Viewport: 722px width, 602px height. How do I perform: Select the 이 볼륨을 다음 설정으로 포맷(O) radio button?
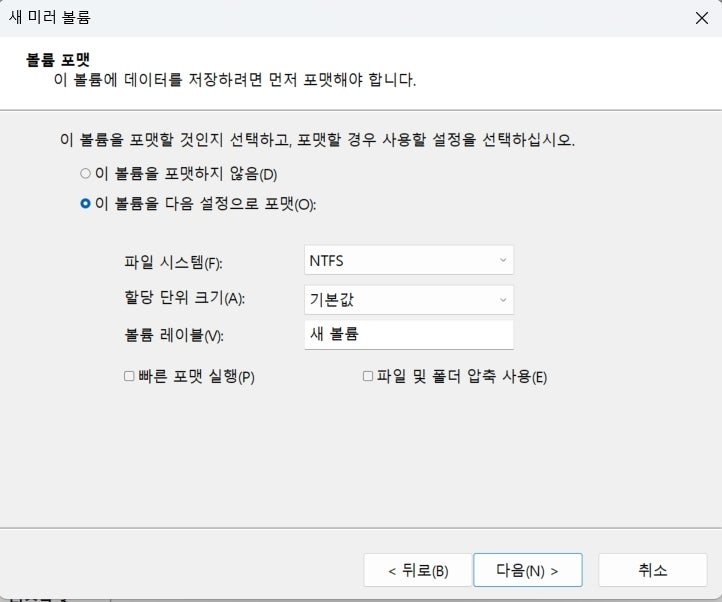85,203
